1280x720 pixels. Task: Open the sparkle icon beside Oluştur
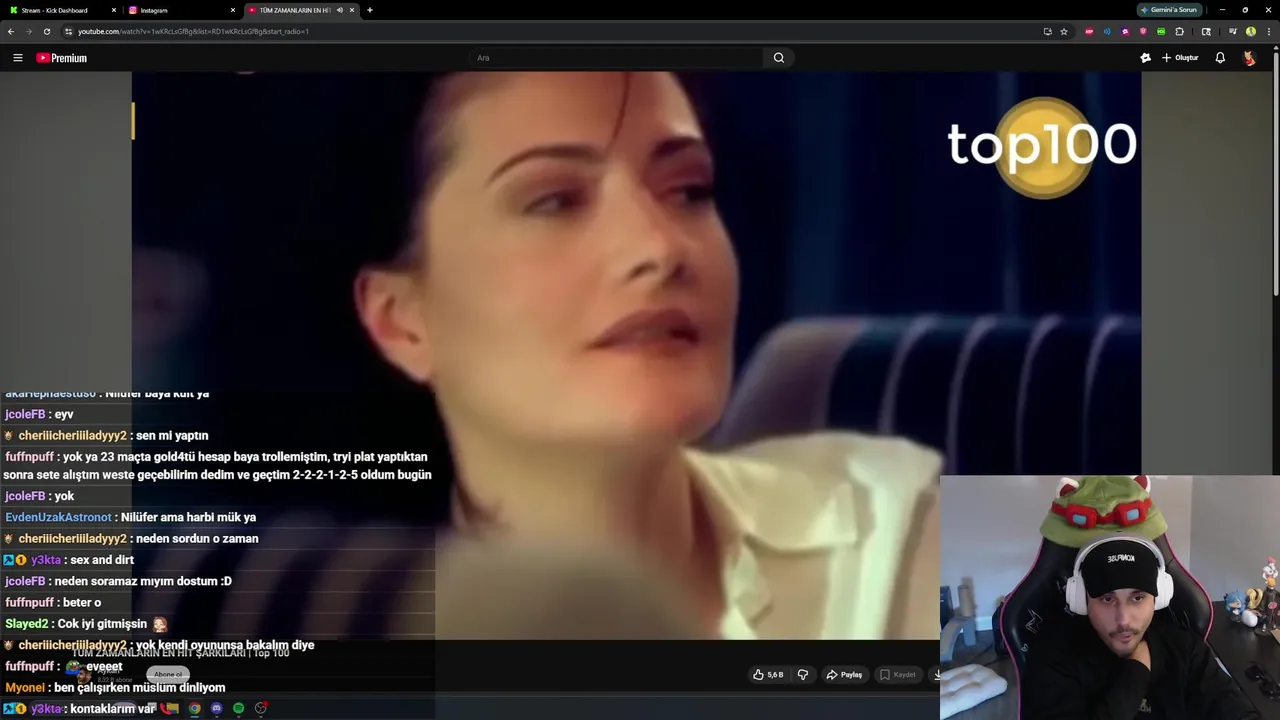pos(1145,58)
